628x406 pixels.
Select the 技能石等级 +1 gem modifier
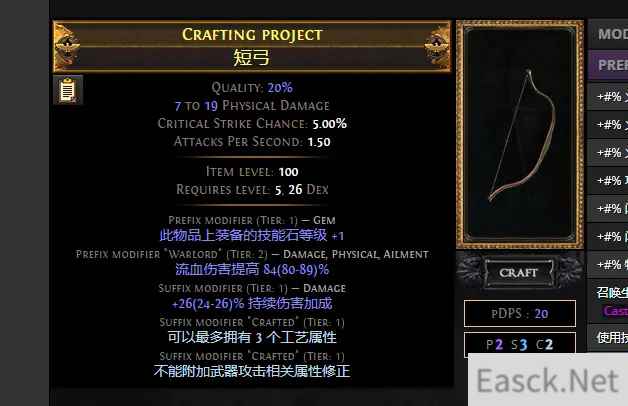(x=252, y=235)
